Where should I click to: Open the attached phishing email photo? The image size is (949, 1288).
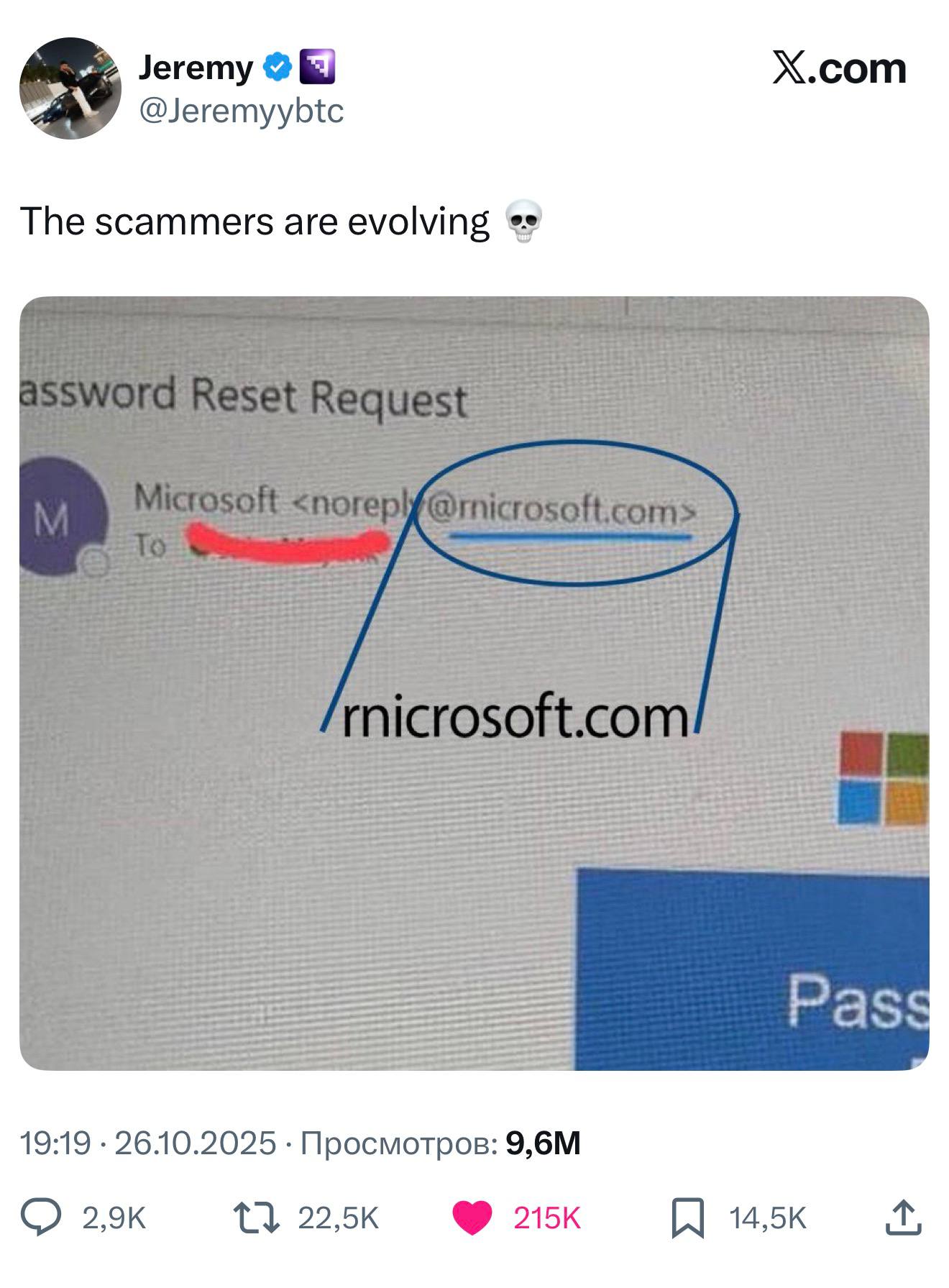[475, 683]
